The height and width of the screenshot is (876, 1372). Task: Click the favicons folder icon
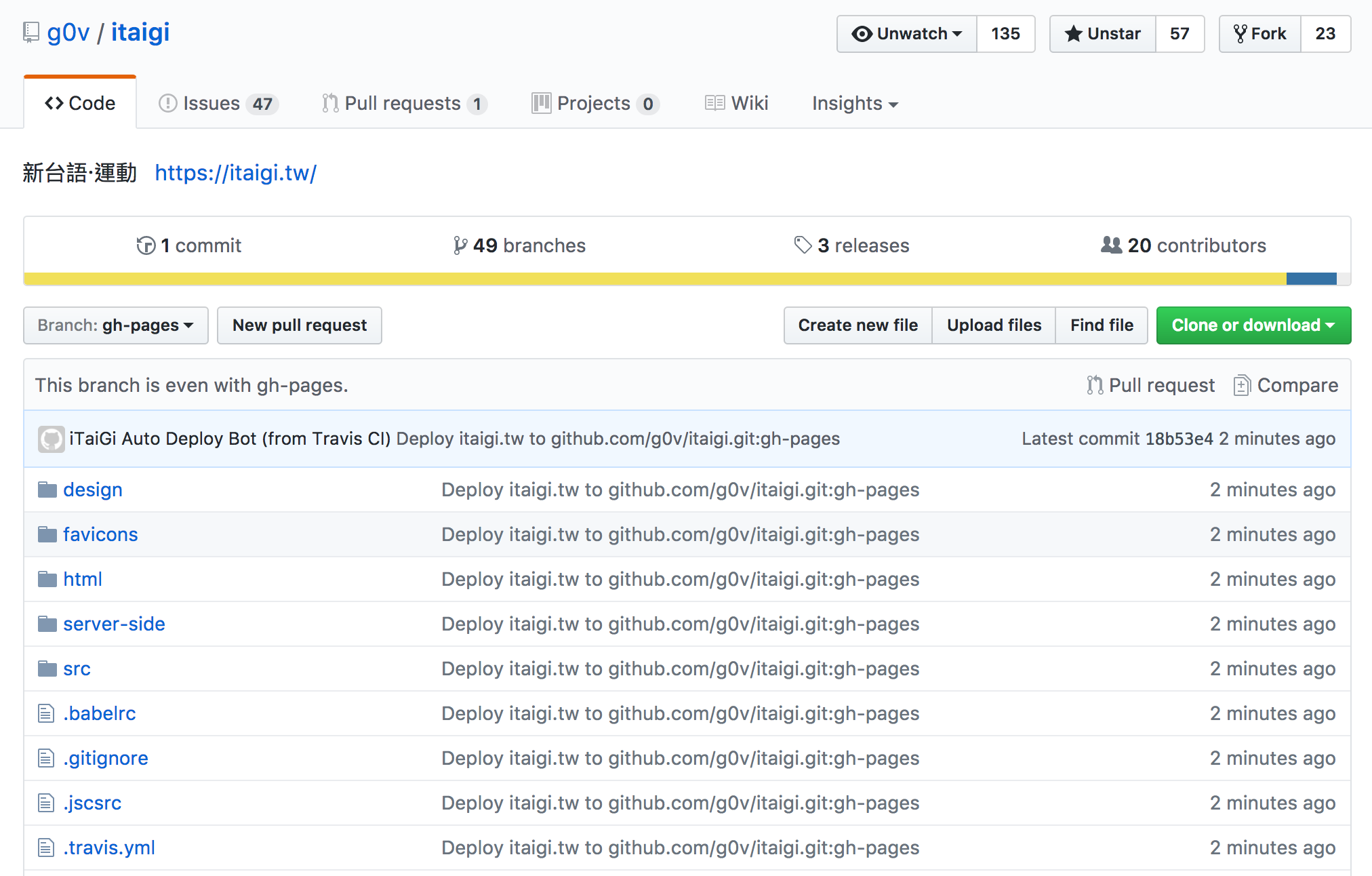(47, 534)
